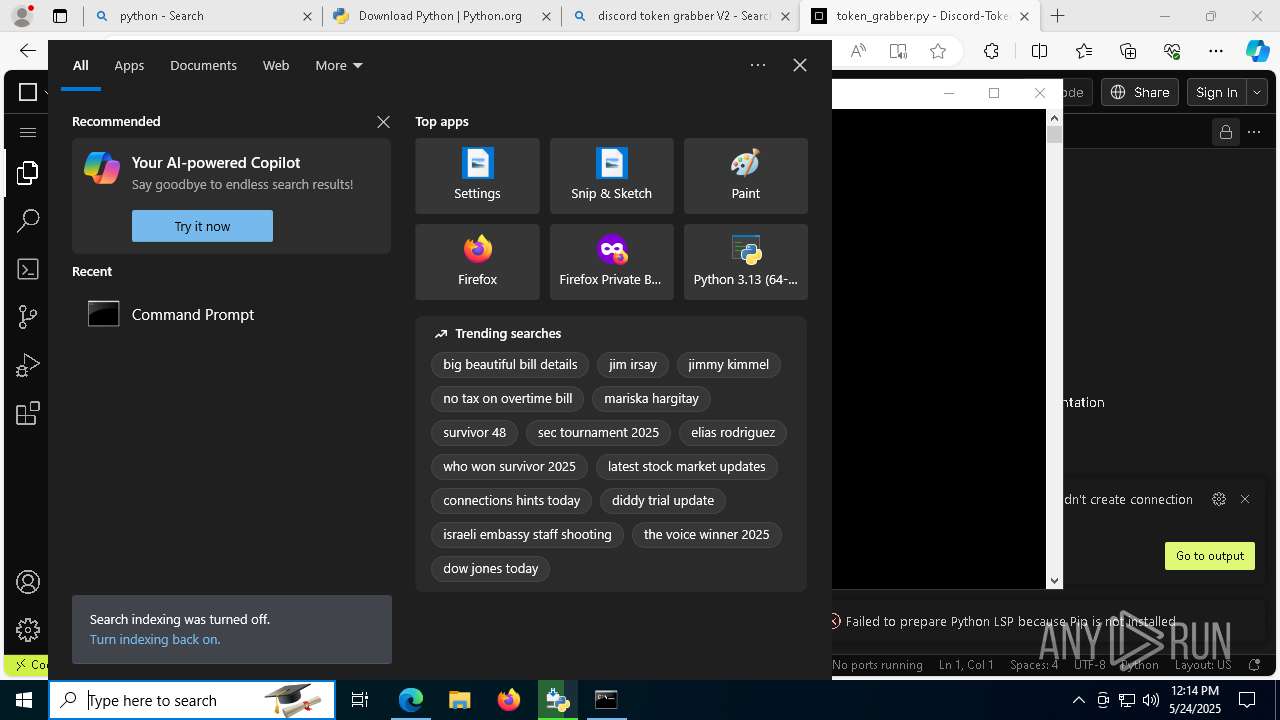The width and height of the screenshot is (1280, 720).
Task: Switch to Download Python browser tab
Action: (440, 16)
